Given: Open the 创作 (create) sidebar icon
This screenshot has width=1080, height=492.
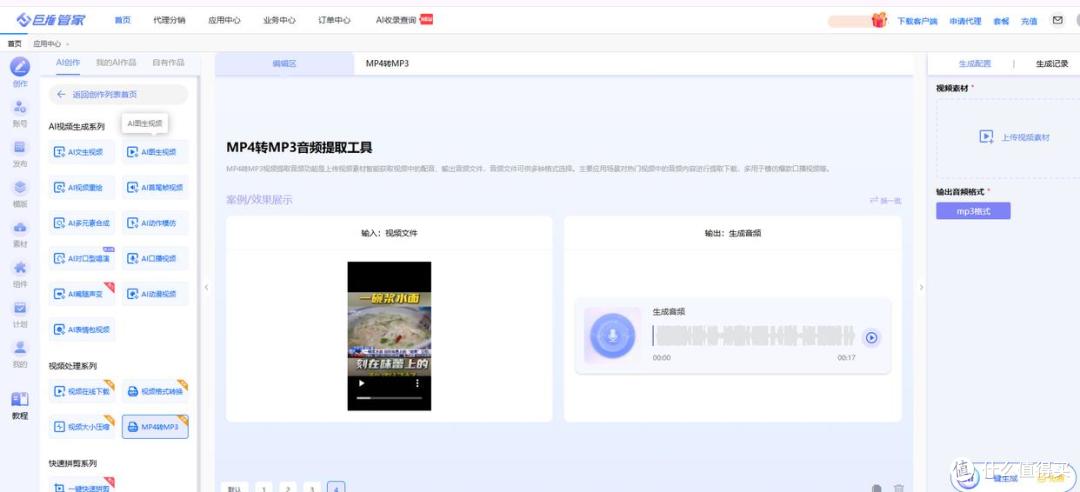Looking at the screenshot, I should [21, 67].
